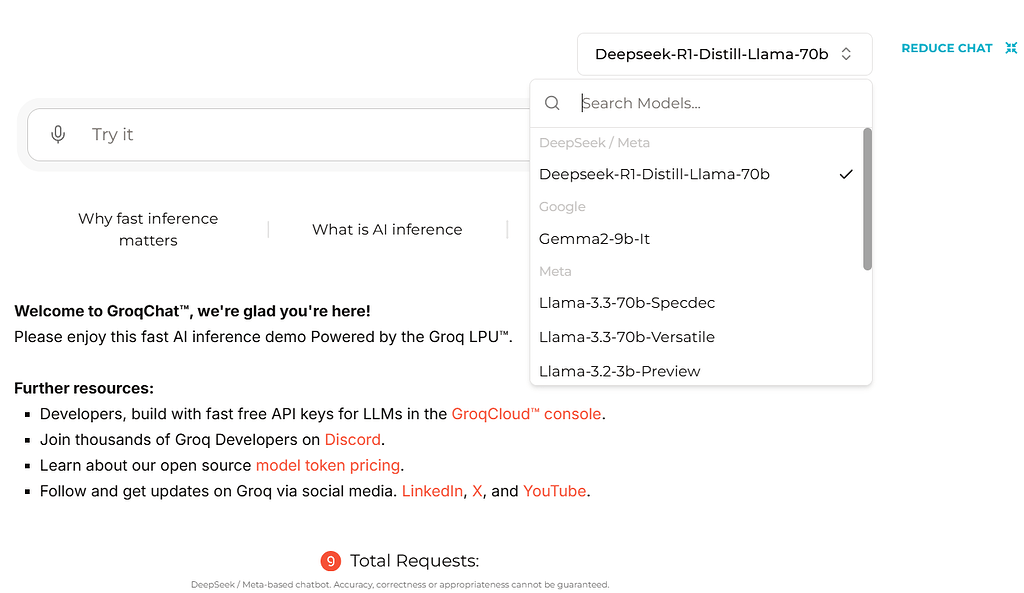Open the Deepseek-R1-Distill-Llama-70b model selector dropdown

click(x=724, y=54)
